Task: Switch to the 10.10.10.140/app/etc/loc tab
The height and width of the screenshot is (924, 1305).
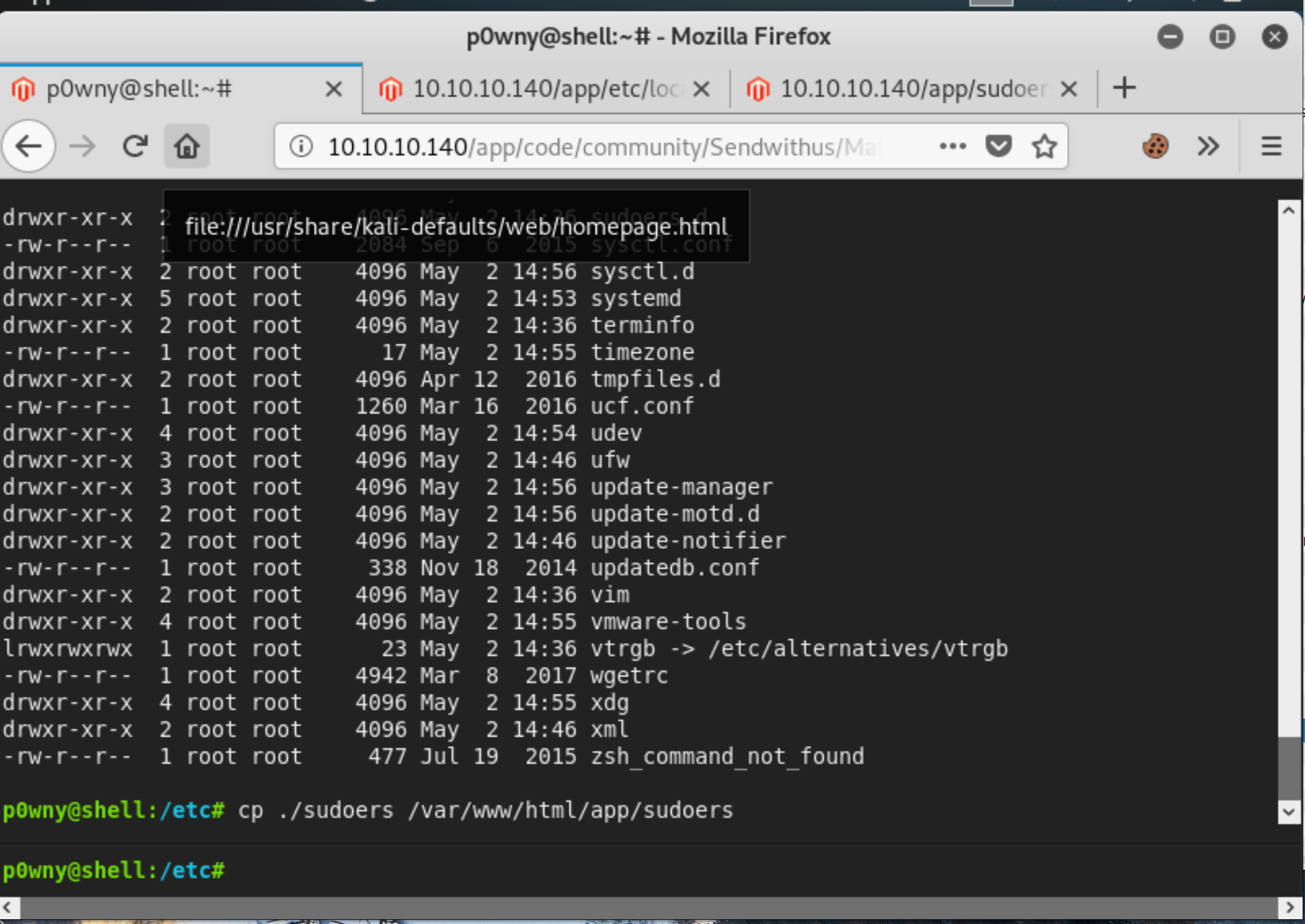Action: click(545, 89)
